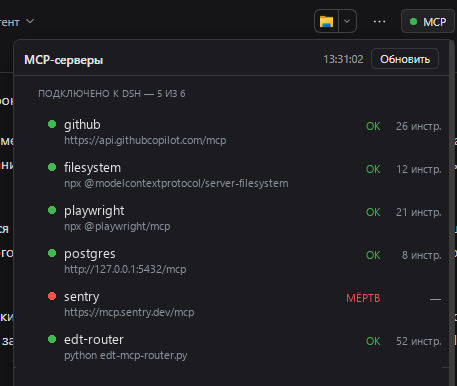Click the green status dot for github

tap(52, 124)
